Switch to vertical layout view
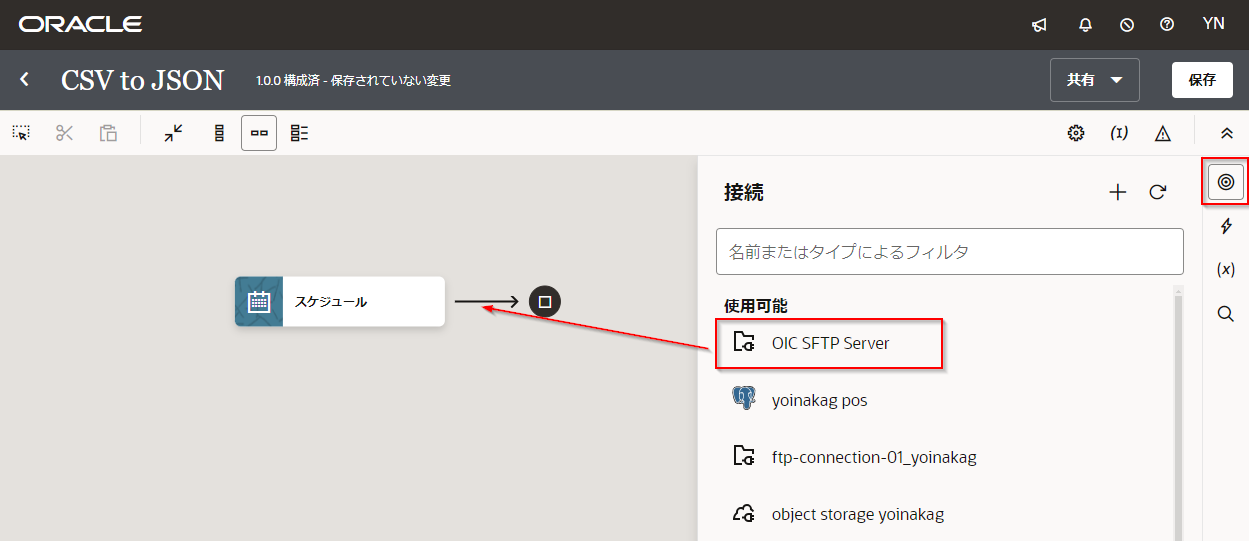The image size is (1249, 541). [x=219, y=133]
